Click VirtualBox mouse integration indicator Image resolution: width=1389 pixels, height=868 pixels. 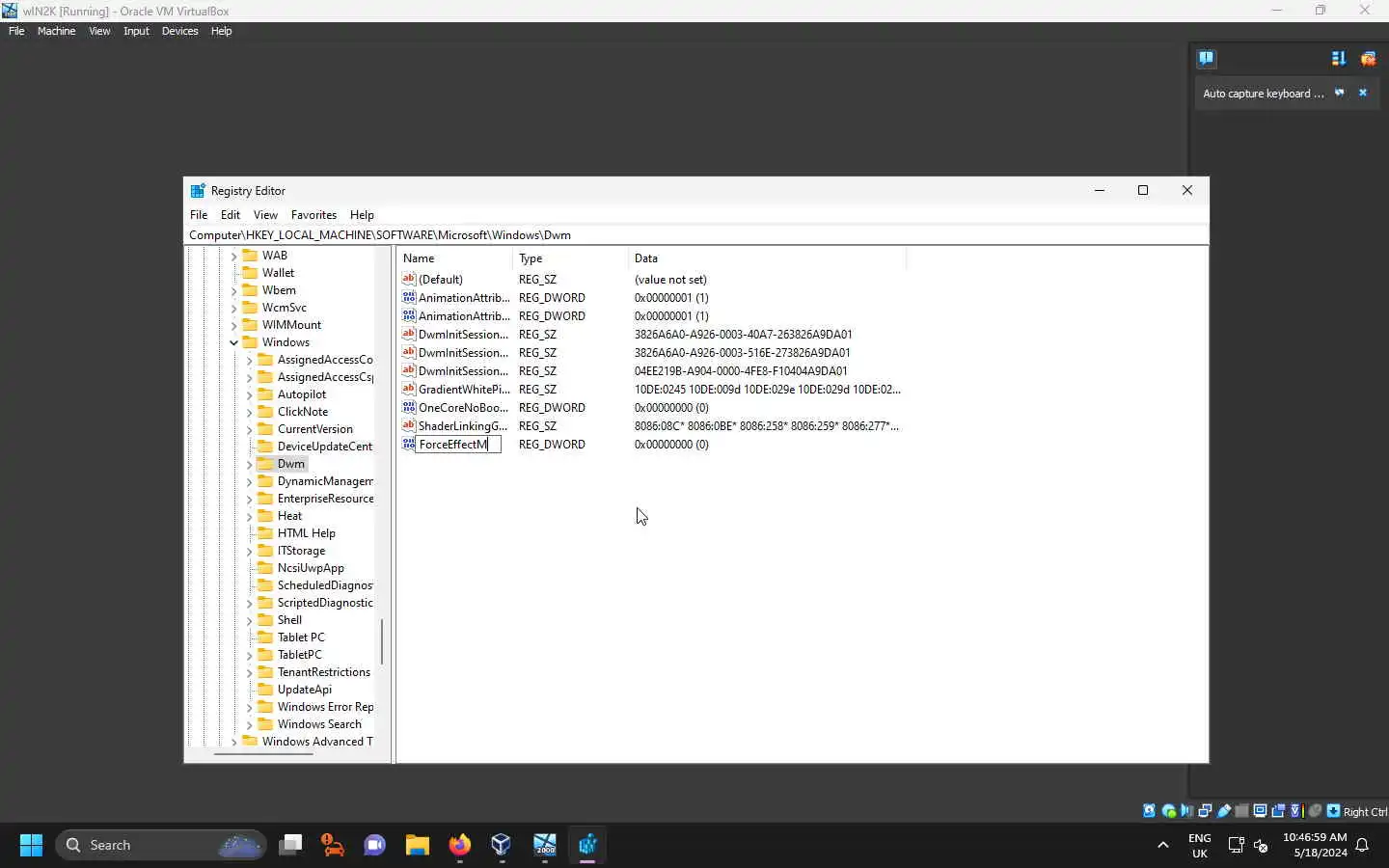(x=1315, y=811)
